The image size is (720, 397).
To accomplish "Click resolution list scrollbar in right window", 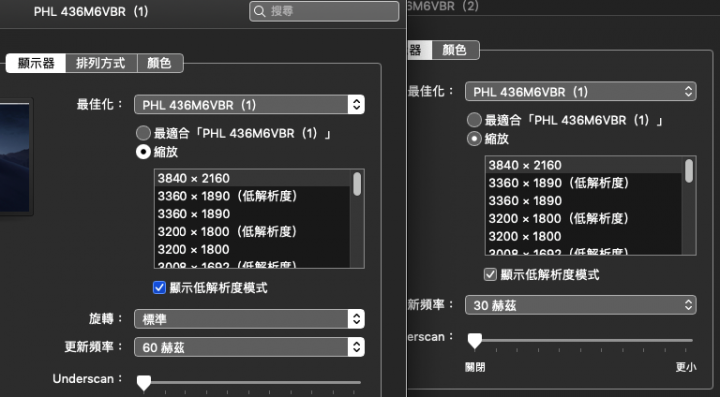I will 689,171.
